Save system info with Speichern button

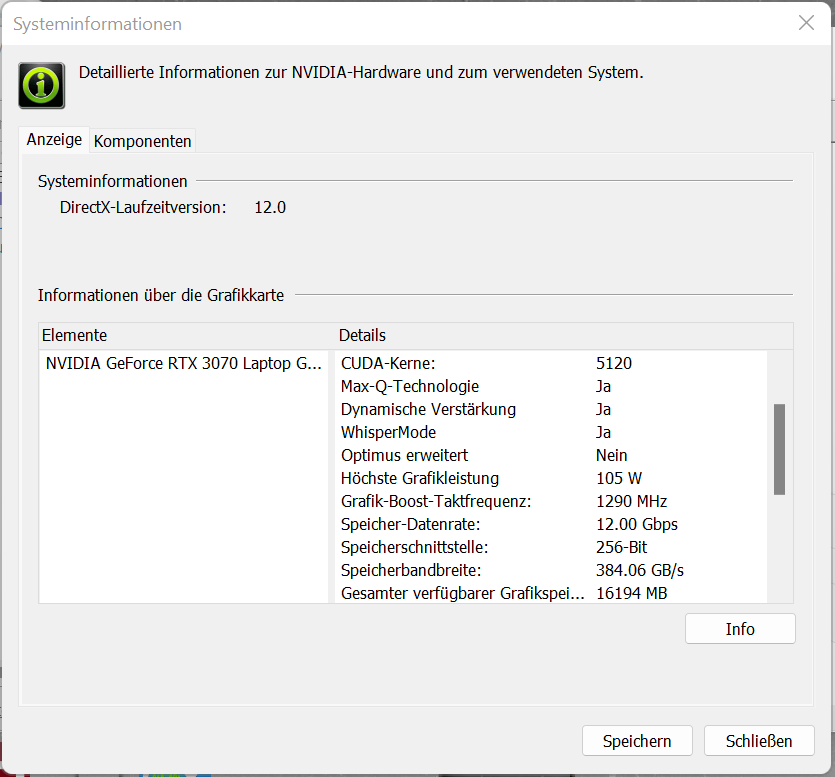click(637, 741)
